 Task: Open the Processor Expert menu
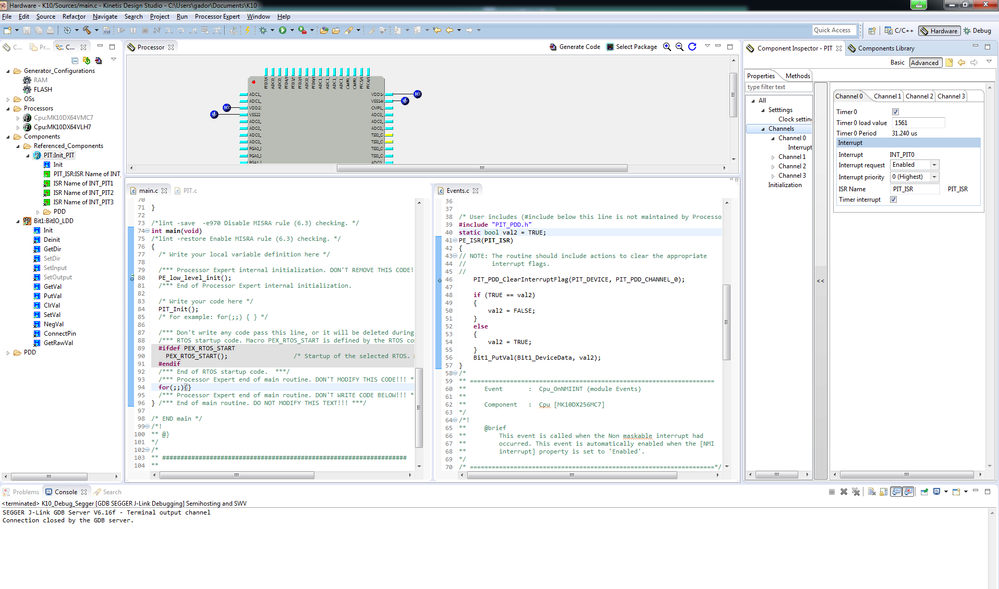[x=219, y=17]
